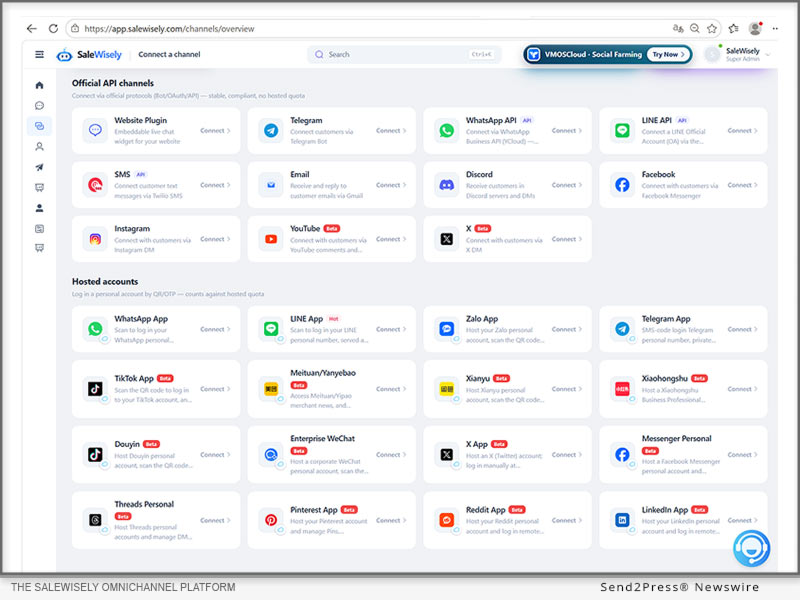Connect the Email channel

click(391, 185)
